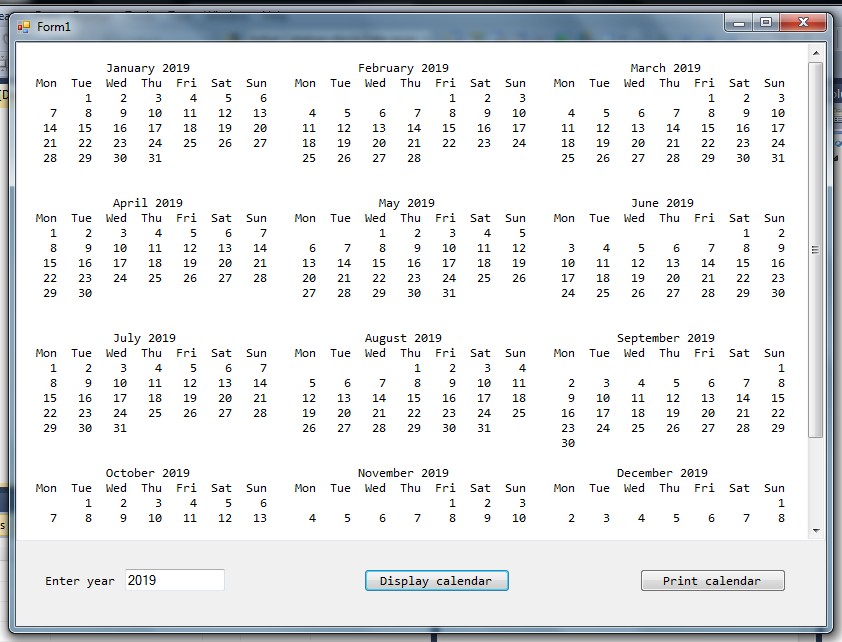Click the 'Sun' header under March 2019

coord(774,83)
